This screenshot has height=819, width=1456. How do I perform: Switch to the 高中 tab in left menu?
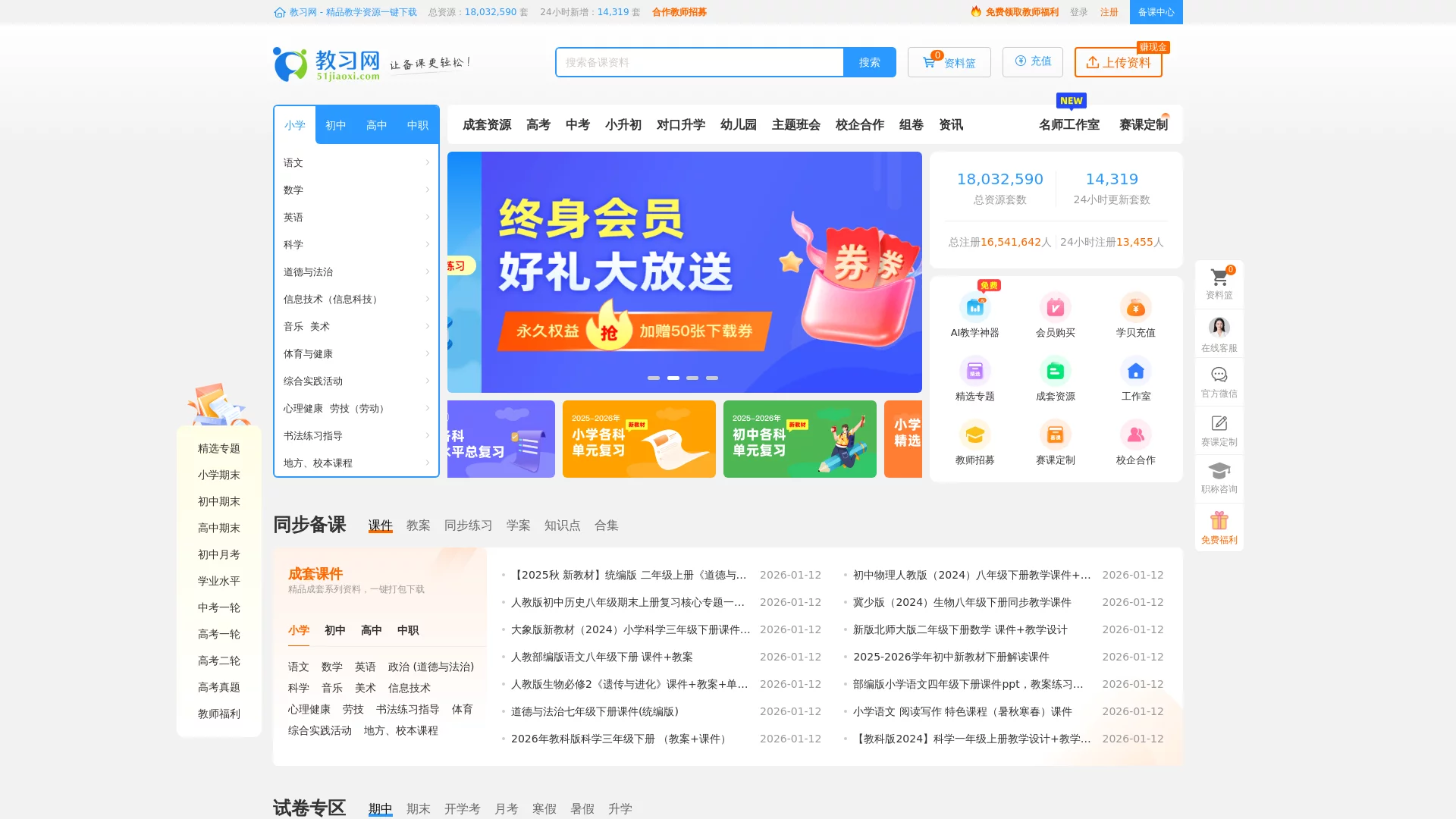[x=376, y=125]
